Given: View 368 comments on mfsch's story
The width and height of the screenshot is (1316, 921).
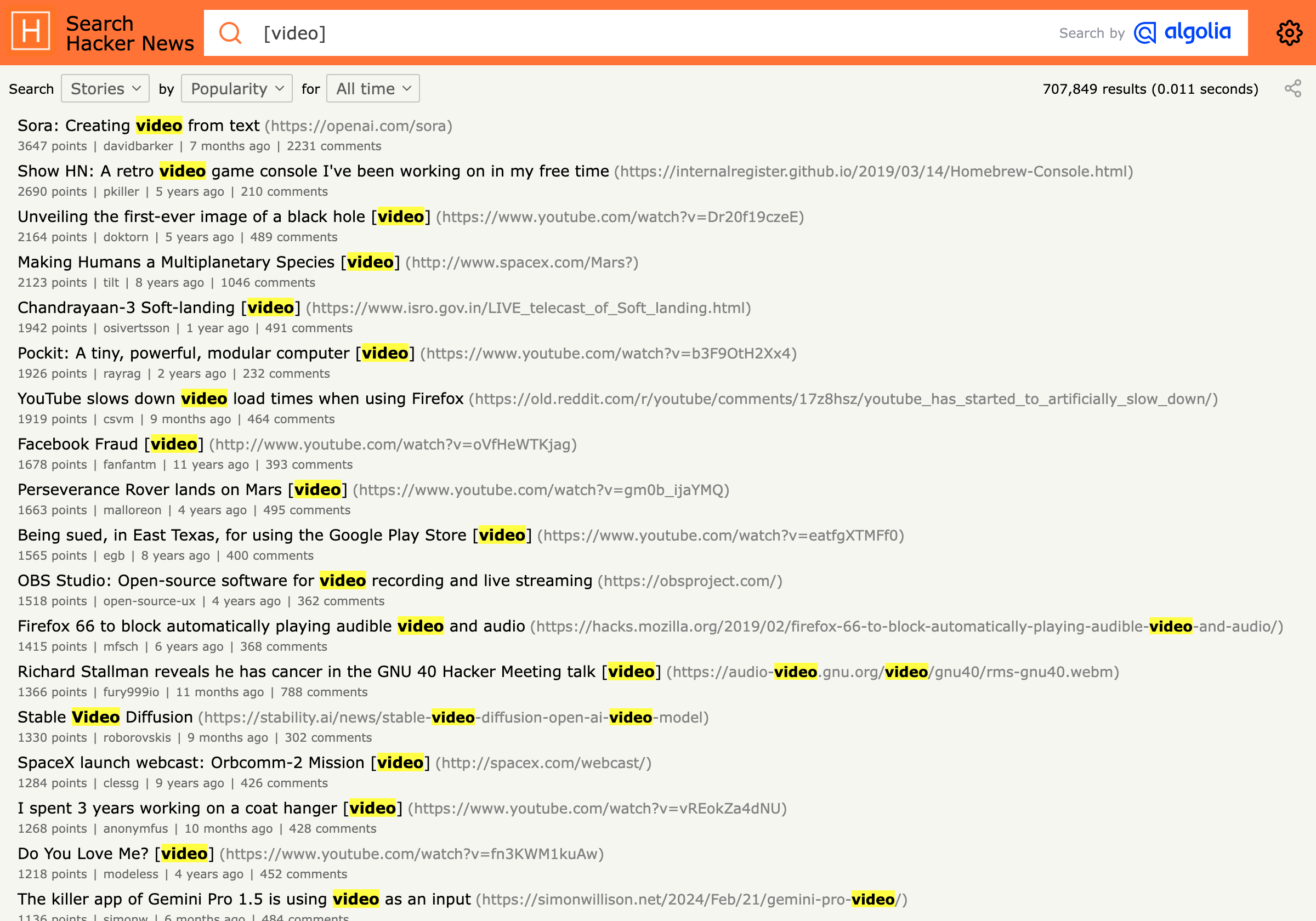Looking at the screenshot, I should (283, 646).
